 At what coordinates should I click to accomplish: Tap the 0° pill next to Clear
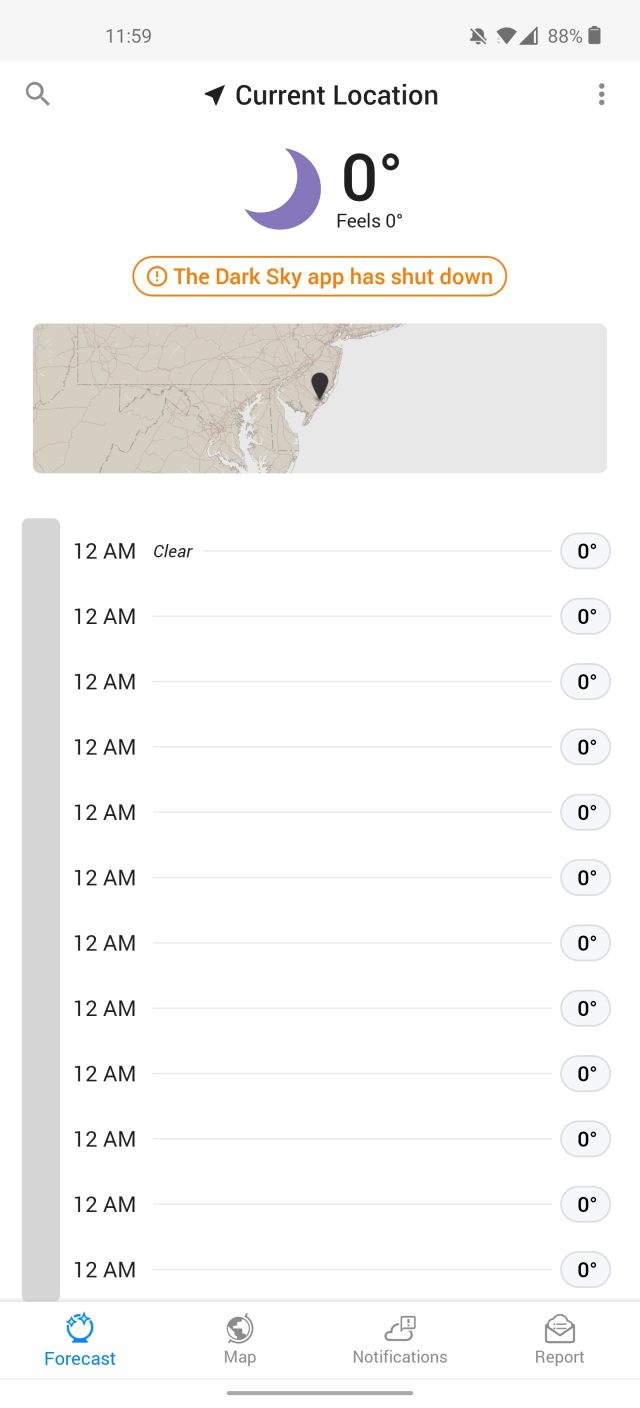585,551
